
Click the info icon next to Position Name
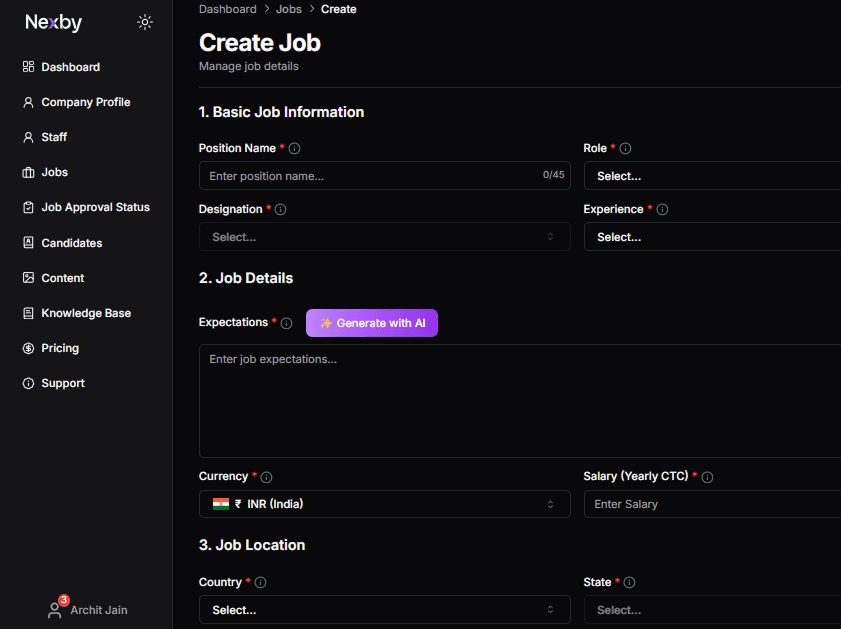click(x=294, y=148)
